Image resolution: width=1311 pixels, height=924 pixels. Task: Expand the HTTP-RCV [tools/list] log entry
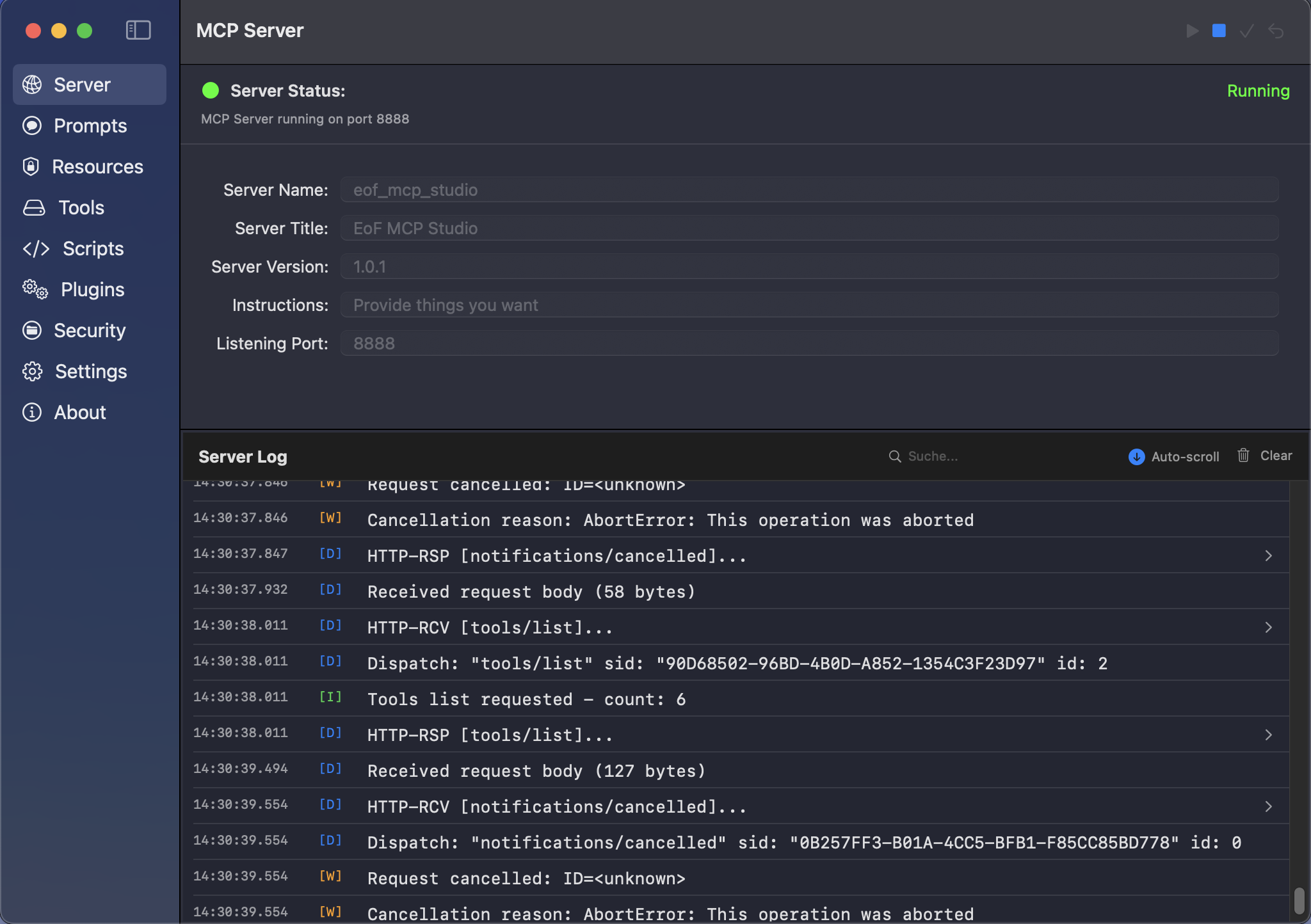1269,627
